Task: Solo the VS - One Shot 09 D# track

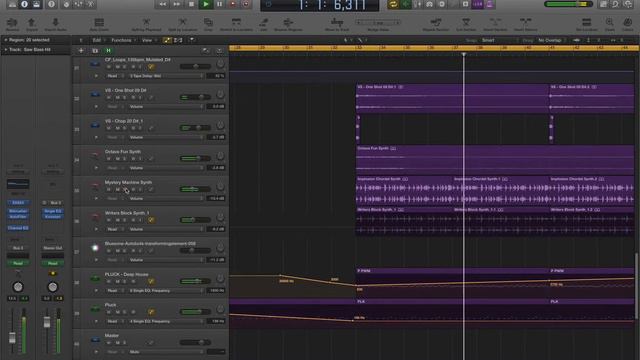Action: [125, 98]
